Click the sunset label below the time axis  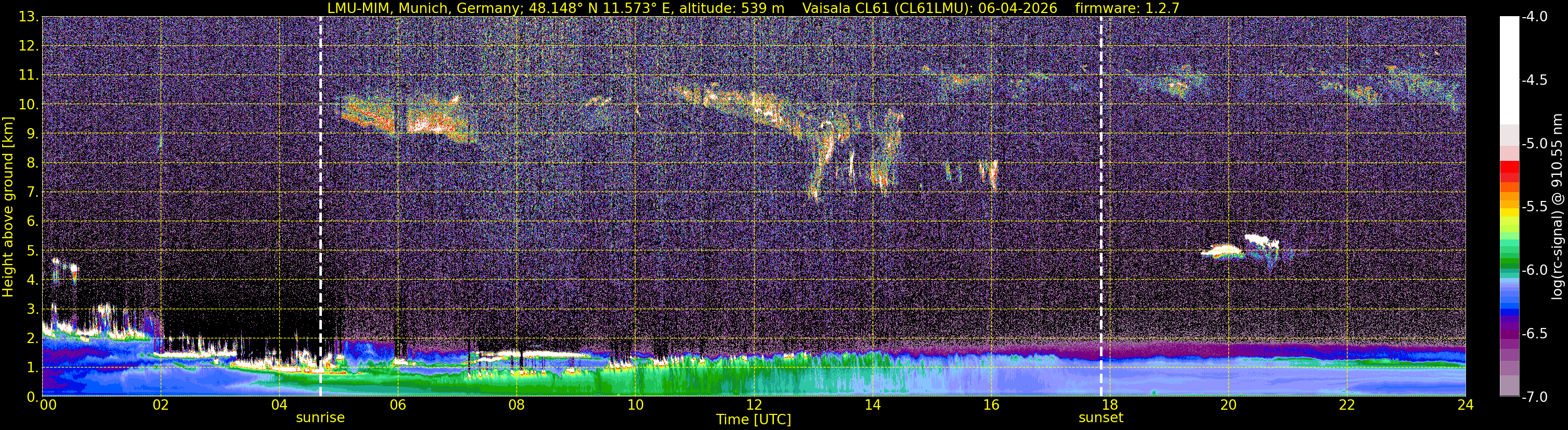[1100, 418]
